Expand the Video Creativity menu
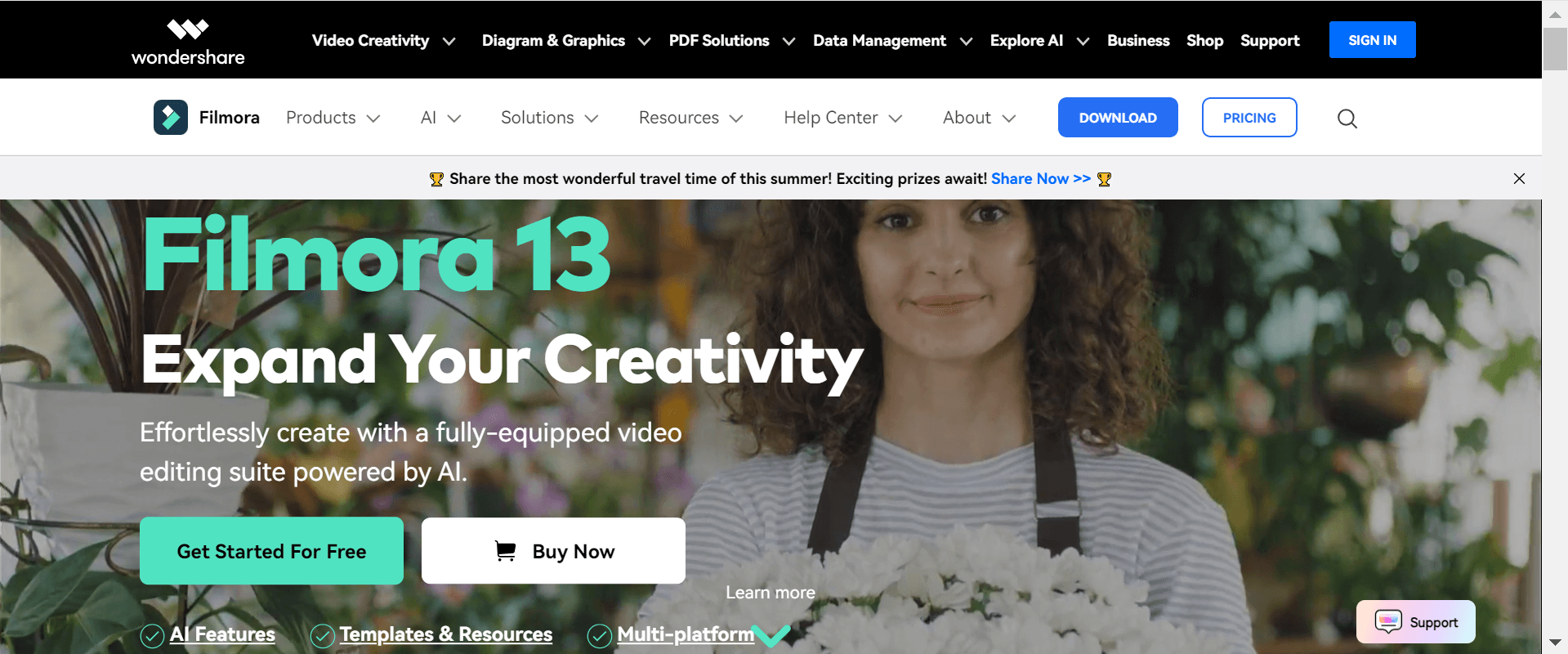This screenshot has height=654, width=1568. click(383, 41)
